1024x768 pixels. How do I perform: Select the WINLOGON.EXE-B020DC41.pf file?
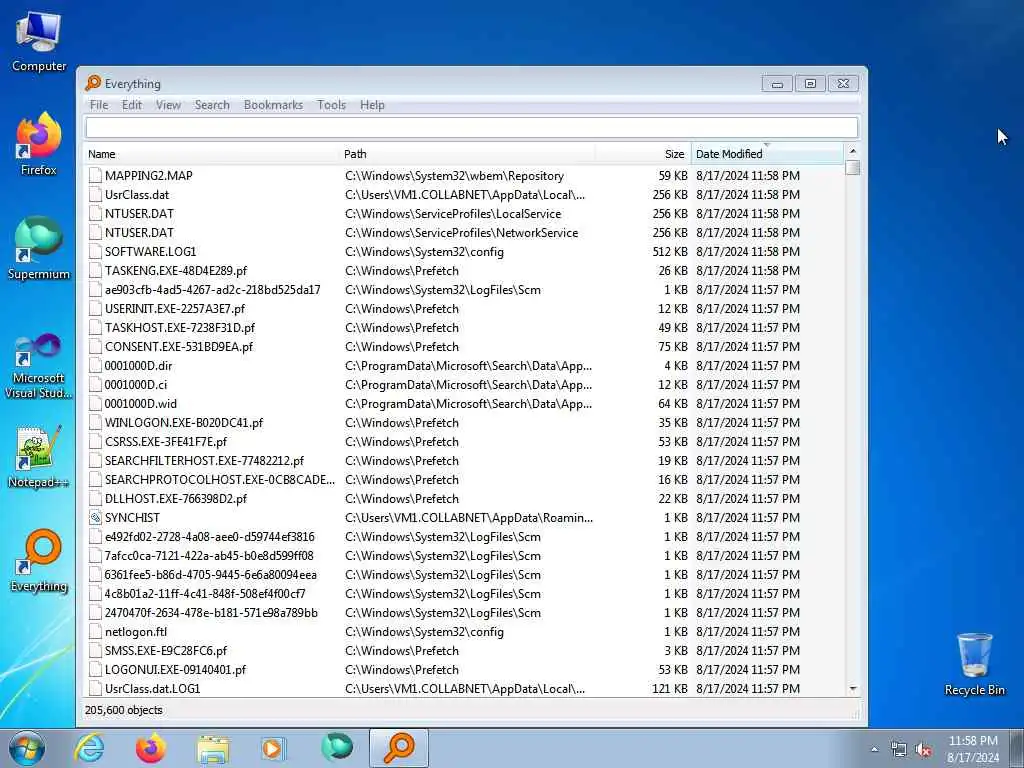tap(184, 423)
